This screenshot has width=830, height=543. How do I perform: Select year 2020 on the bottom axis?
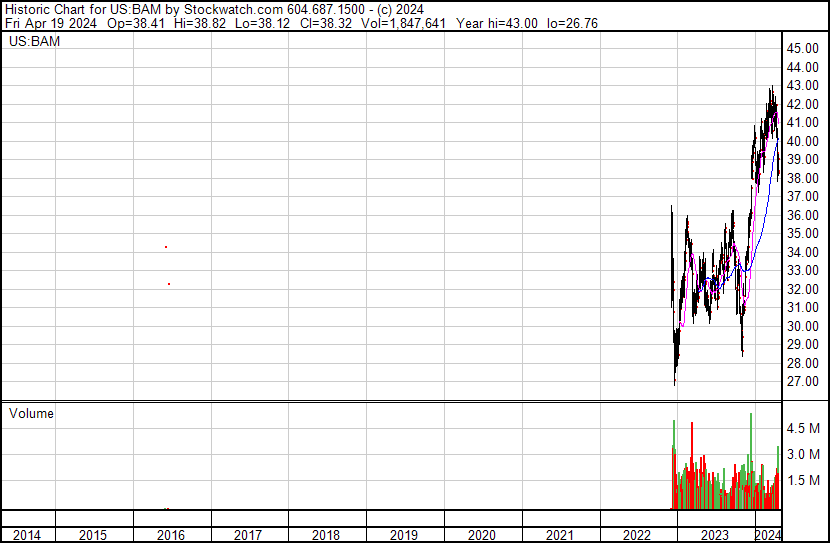coord(482,535)
